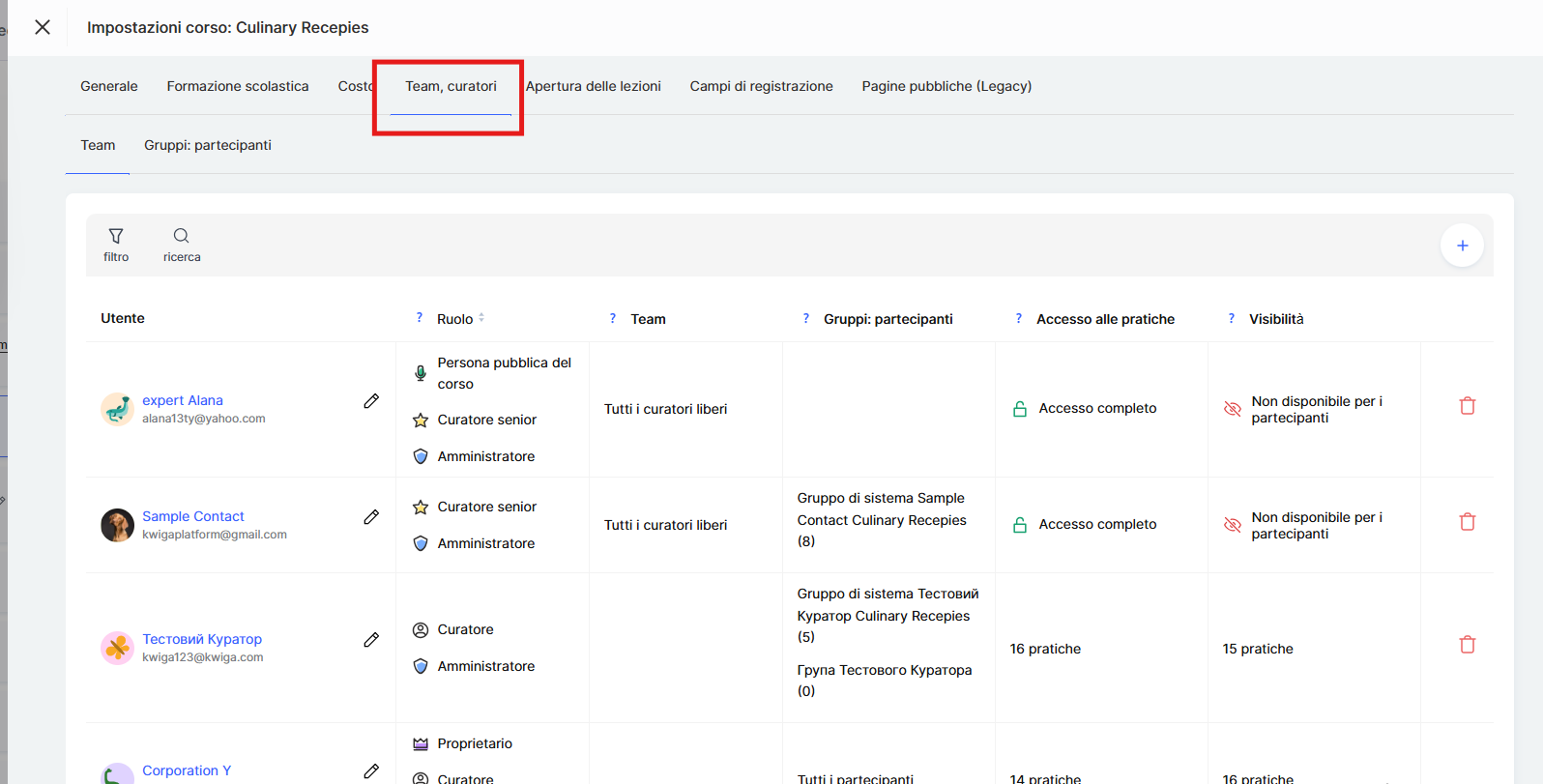1543x784 pixels.
Task: Open the ricerca search icon
Action: tap(181, 237)
